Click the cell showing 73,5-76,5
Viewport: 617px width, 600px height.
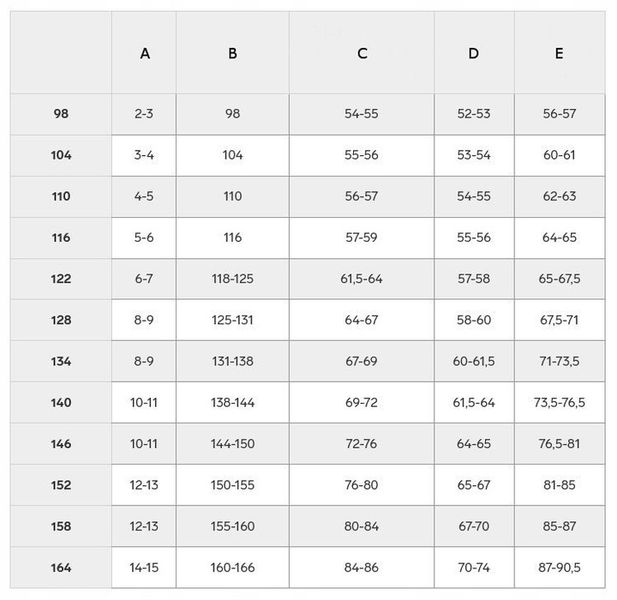coord(559,402)
